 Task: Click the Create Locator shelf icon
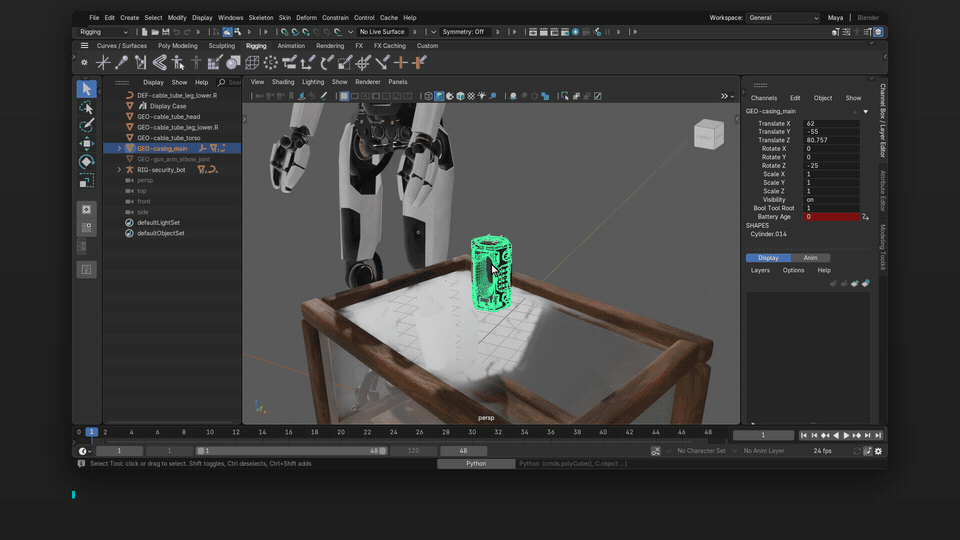[103, 62]
